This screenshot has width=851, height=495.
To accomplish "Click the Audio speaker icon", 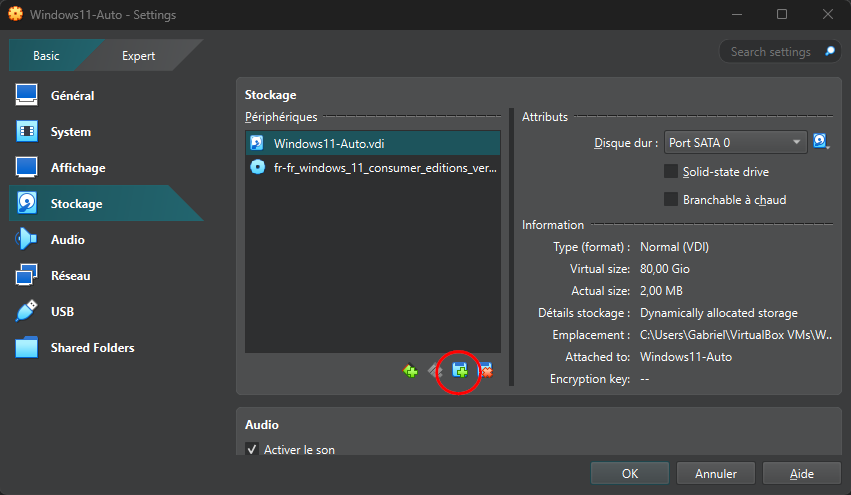I will click(27, 239).
